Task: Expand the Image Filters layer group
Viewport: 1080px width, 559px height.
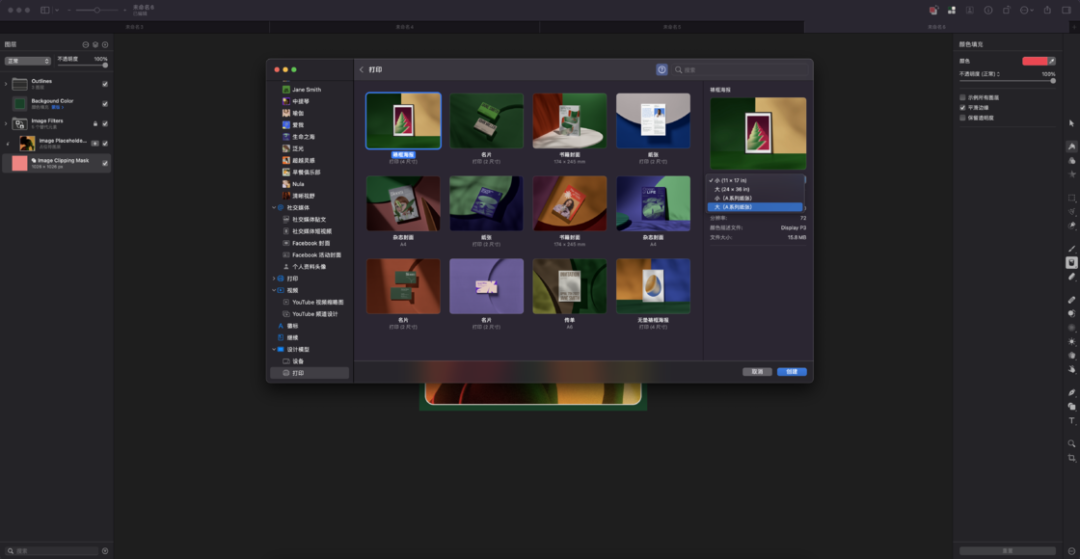Action: coord(6,124)
